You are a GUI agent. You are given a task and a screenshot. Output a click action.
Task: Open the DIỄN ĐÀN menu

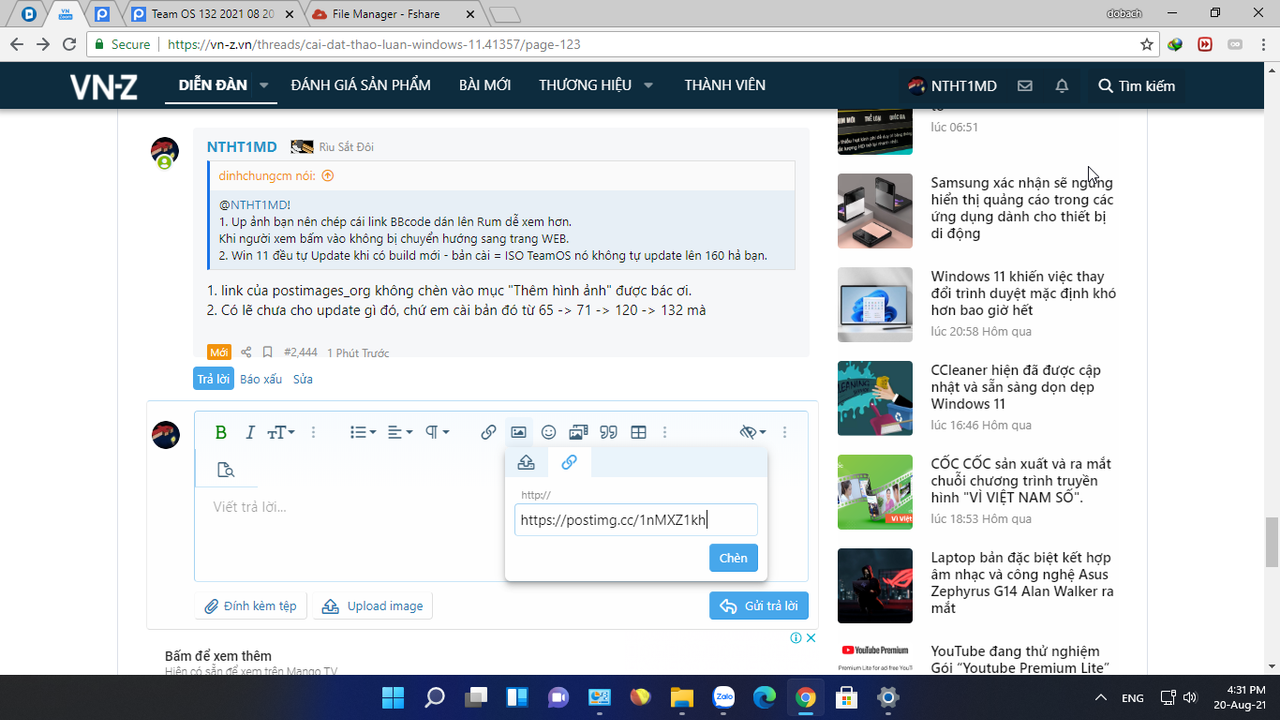[213, 85]
